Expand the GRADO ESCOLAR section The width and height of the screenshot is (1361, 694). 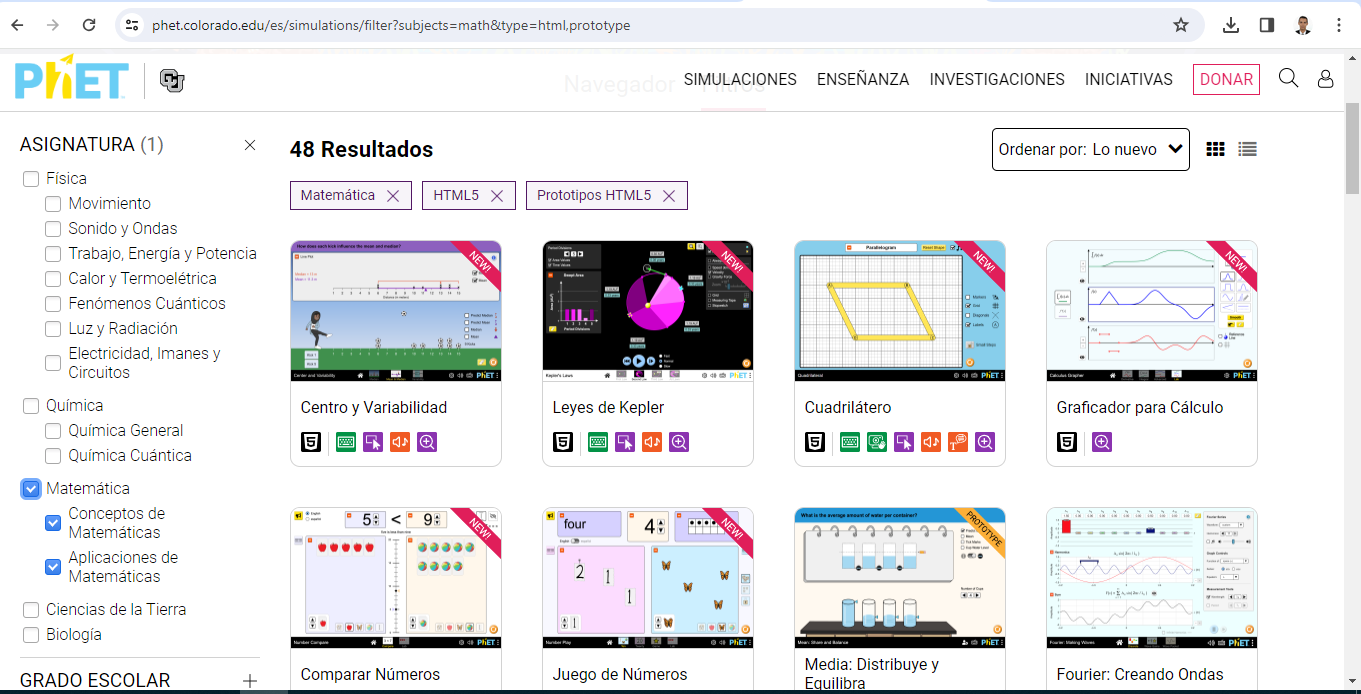click(250, 681)
